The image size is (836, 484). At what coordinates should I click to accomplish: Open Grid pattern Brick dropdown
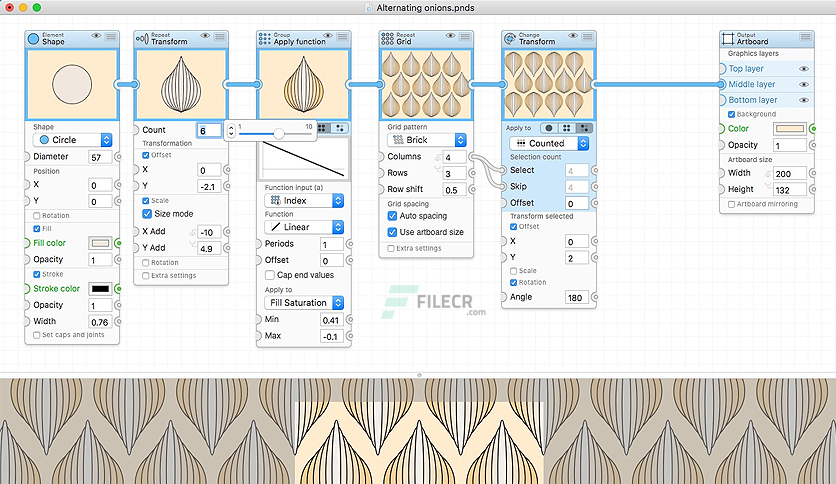point(427,140)
